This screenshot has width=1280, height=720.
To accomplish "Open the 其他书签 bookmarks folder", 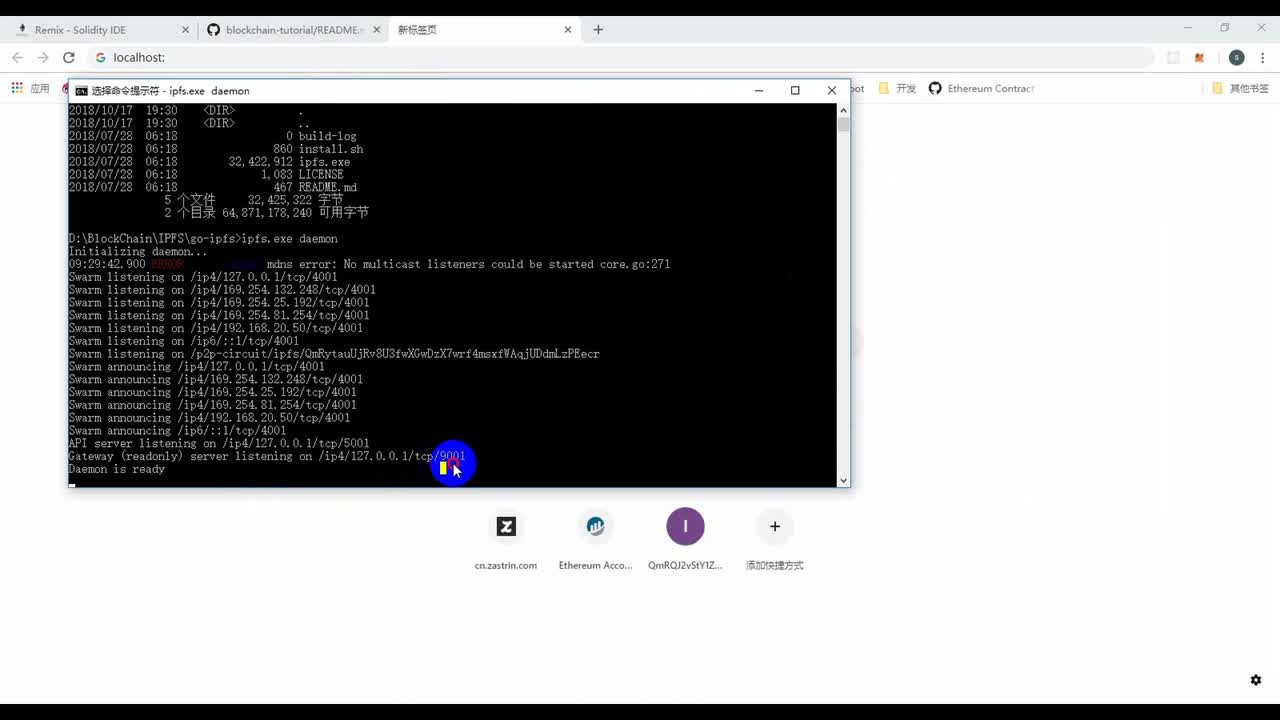I will [1240, 88].
